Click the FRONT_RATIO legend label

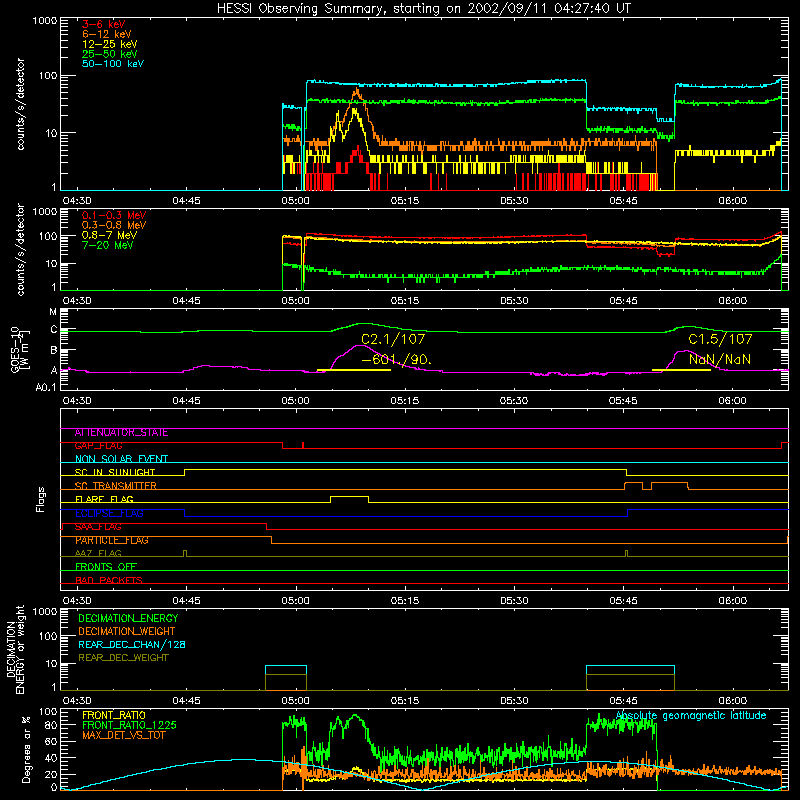point(114,715)
